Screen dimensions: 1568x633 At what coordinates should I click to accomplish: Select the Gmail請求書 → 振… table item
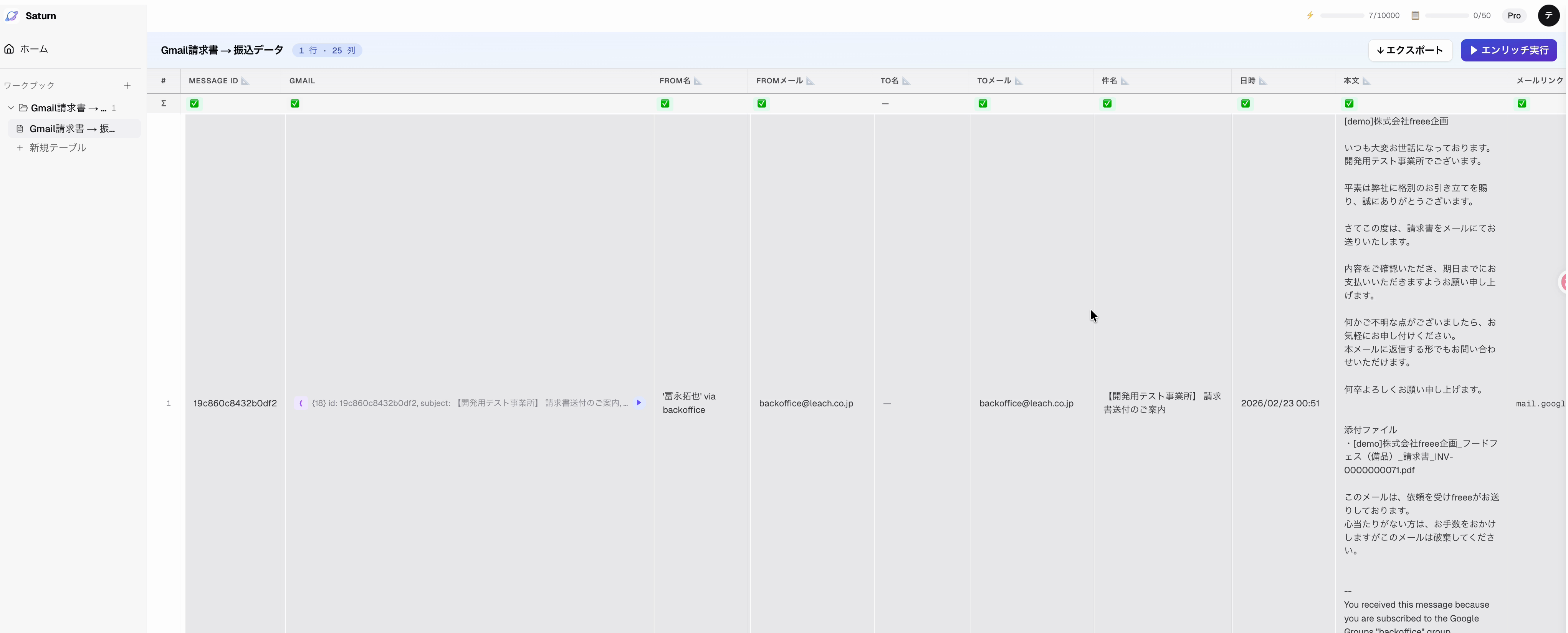coord(72,129)
